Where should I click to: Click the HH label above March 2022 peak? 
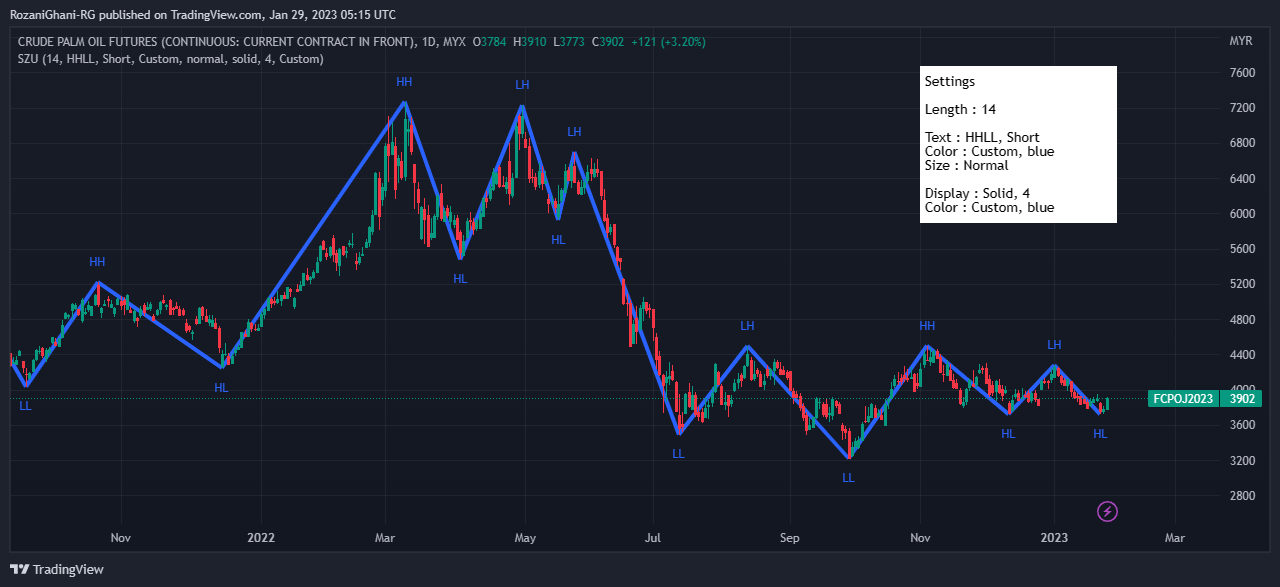click(x=404, y=82)
